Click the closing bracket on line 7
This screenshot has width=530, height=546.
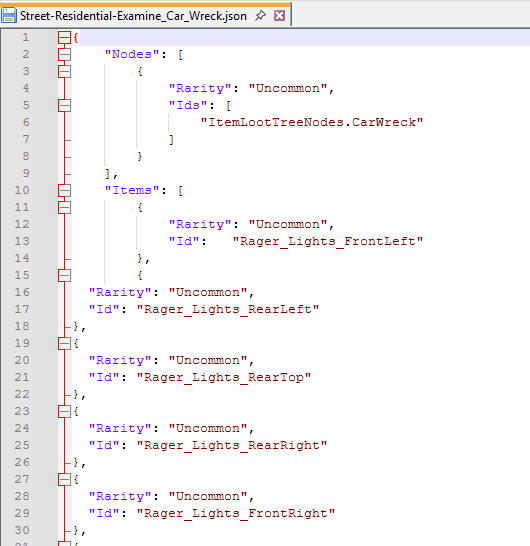coord(171,140)
